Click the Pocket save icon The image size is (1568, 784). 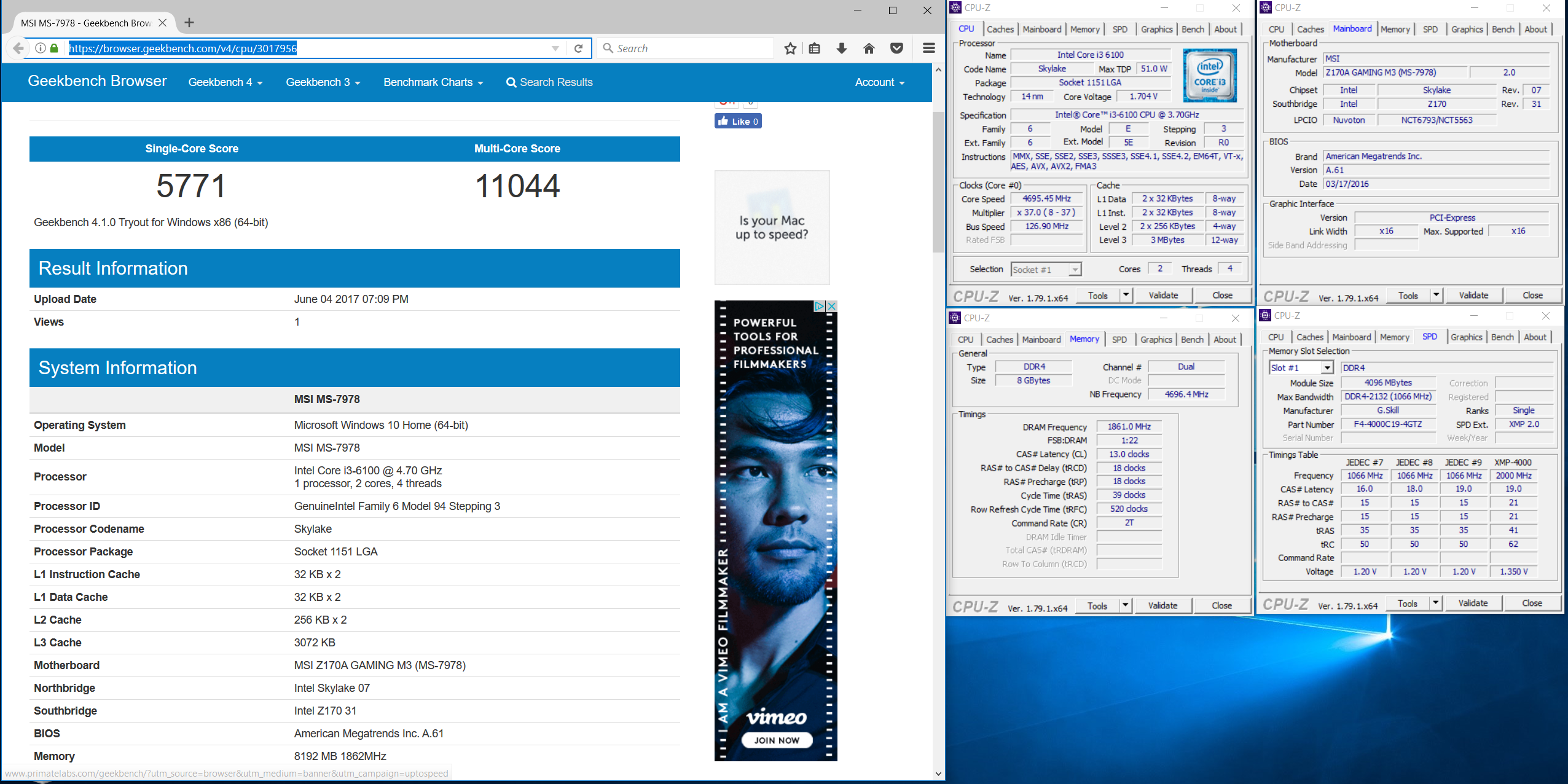point(896,48)
